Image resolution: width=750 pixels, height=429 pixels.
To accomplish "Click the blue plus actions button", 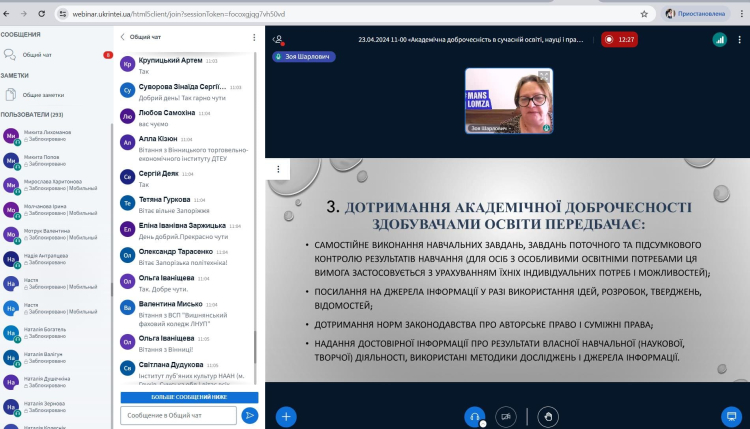I will [287, 415].
